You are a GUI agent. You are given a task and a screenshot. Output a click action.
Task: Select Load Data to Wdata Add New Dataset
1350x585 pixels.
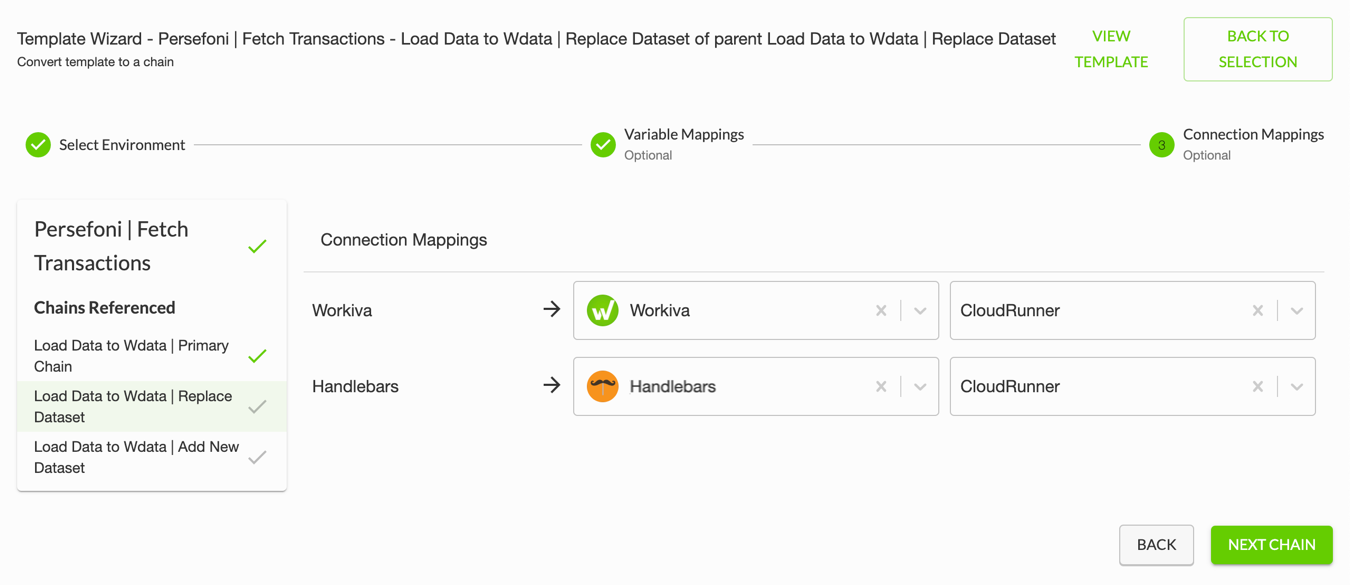point(152,457)
